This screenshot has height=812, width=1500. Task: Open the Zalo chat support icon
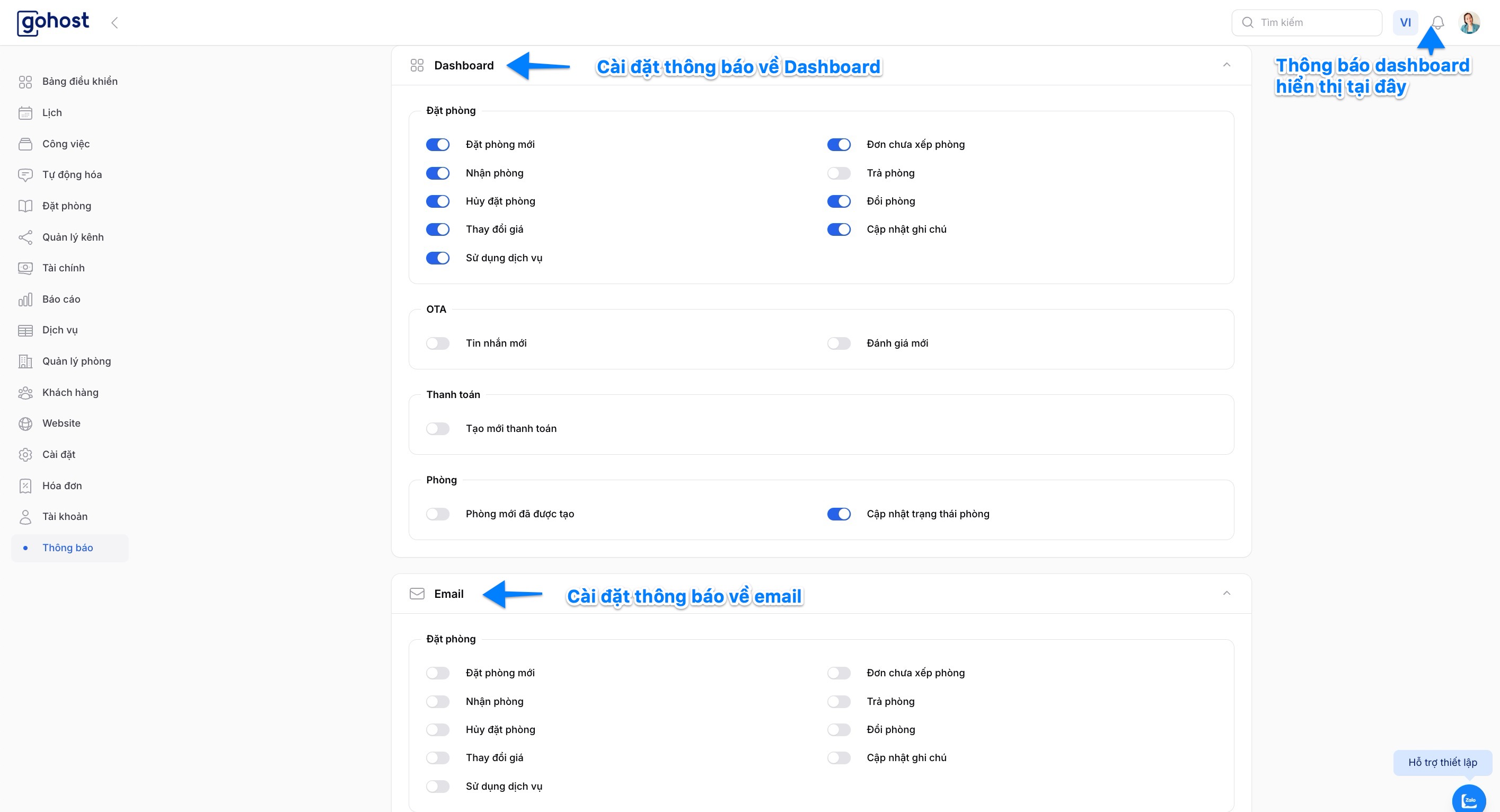1469,800
